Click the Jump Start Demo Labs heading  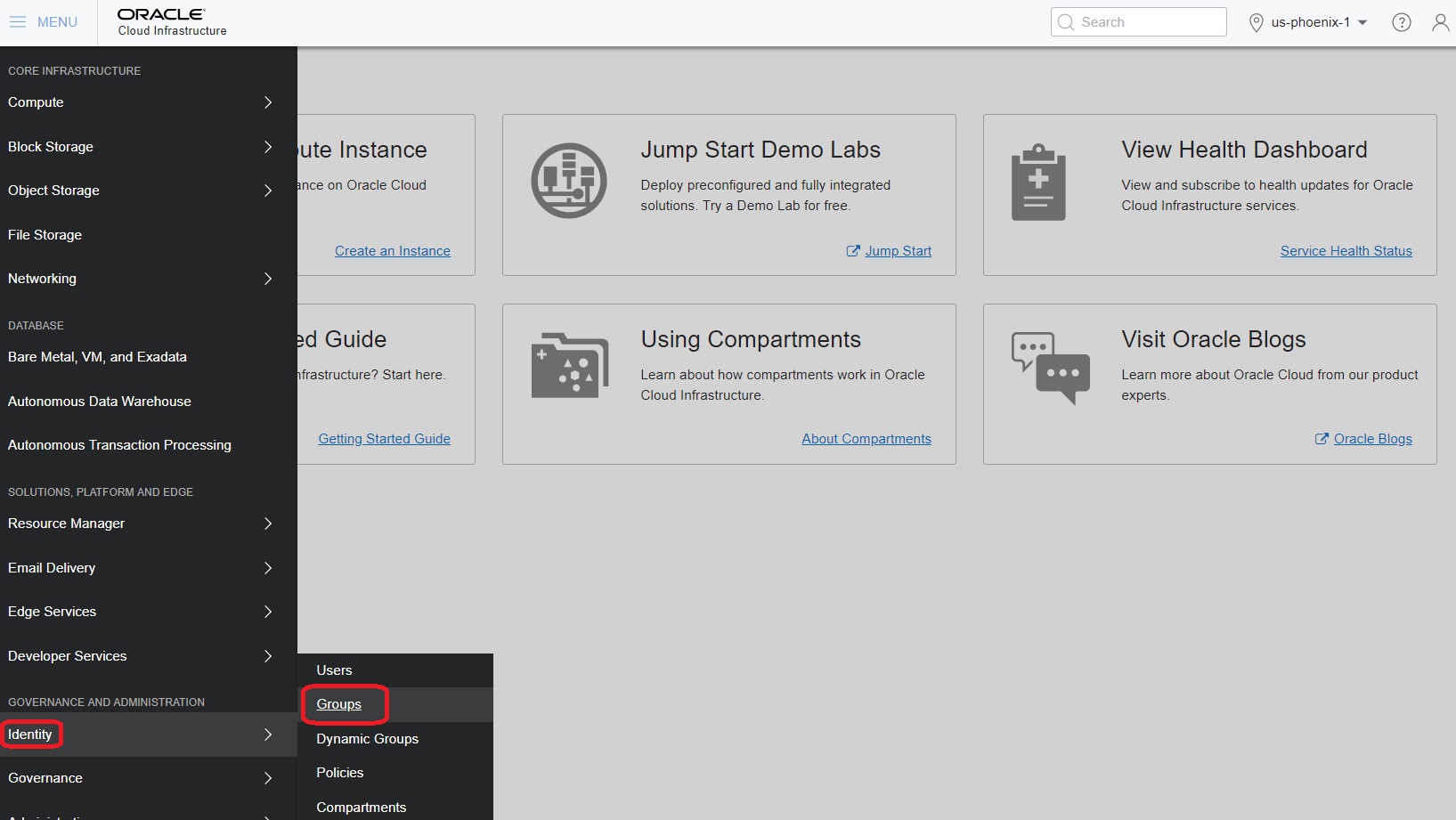(x=761, y=150)
